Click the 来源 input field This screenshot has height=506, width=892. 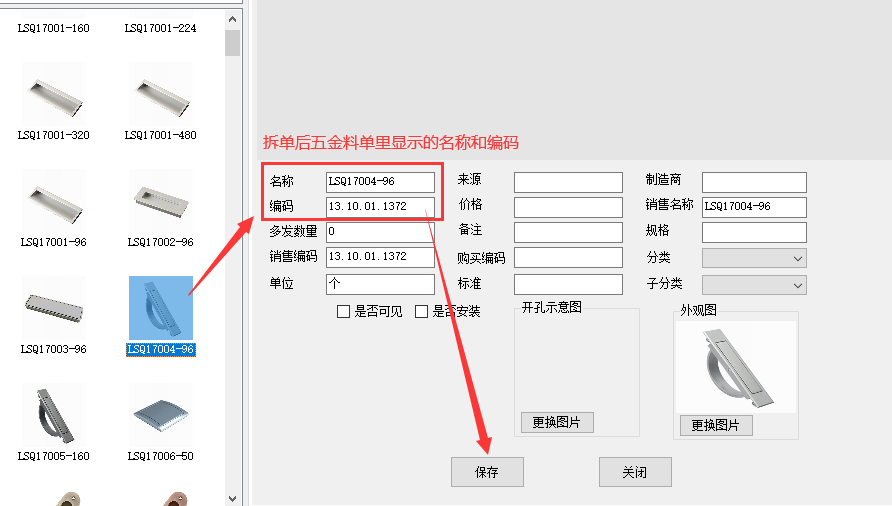pyautogui.click(x=568, y=182)
